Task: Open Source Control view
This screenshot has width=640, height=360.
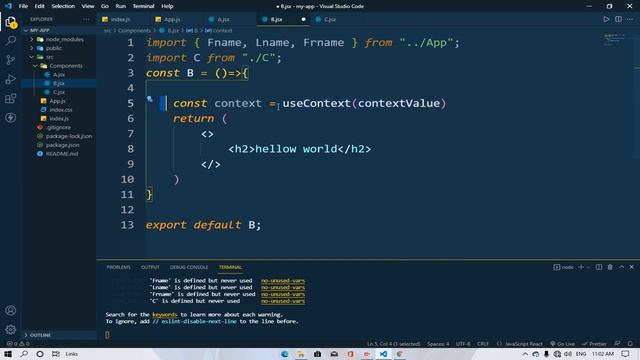Action: 11,60
